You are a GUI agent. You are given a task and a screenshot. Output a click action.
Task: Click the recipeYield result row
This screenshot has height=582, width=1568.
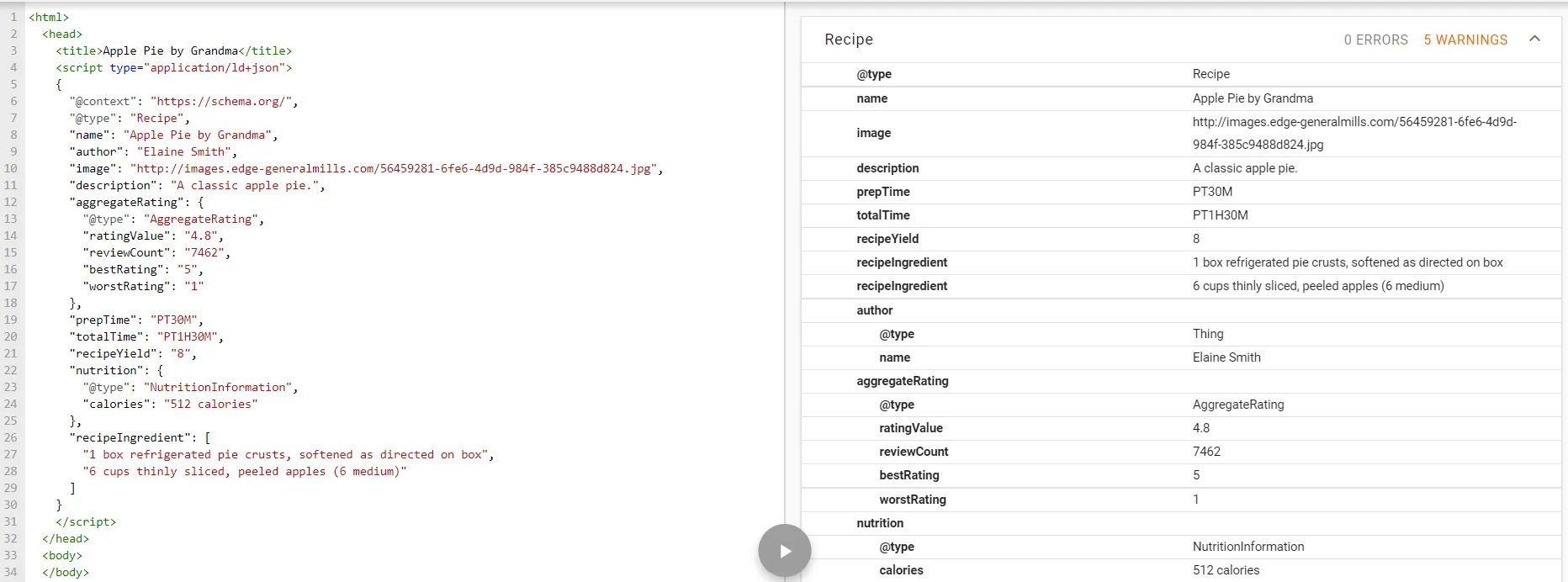point(1180,239)
